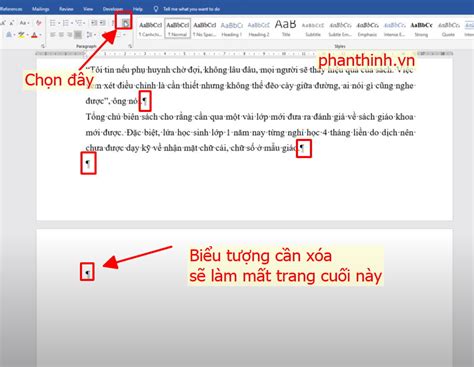Click the Change Case Aa icon
This screenshot has height=367, width=474.
tap(23, 23)
